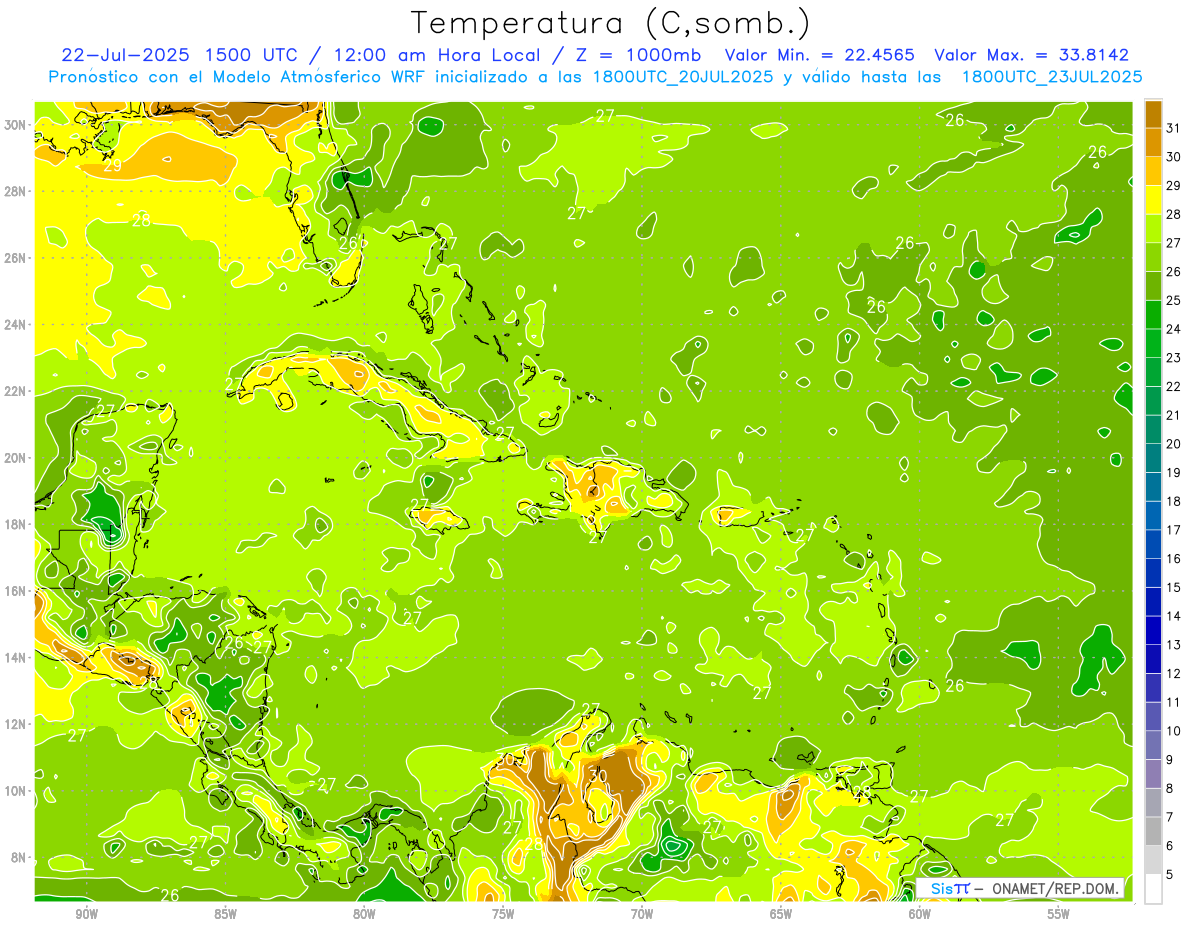Click the 16N latitude axis label
This screenshot has width=1200, height=927.
[15, 591]
